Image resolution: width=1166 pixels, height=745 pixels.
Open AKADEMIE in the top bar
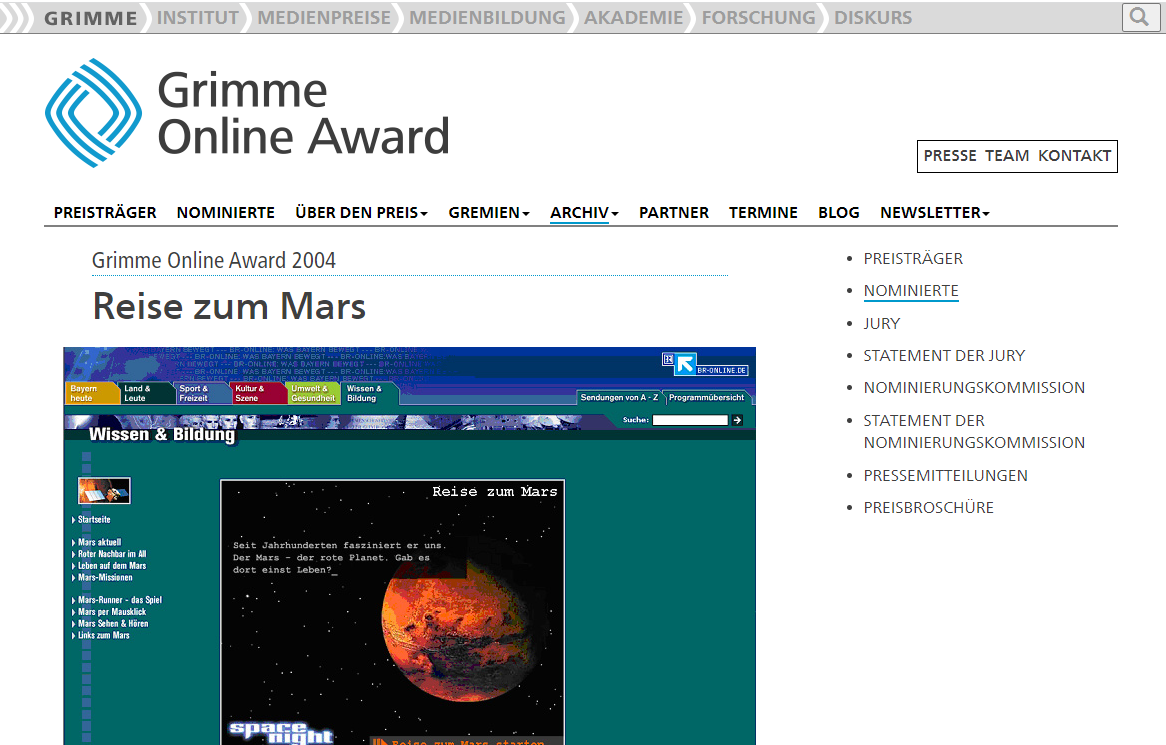(x=634, y=18)
